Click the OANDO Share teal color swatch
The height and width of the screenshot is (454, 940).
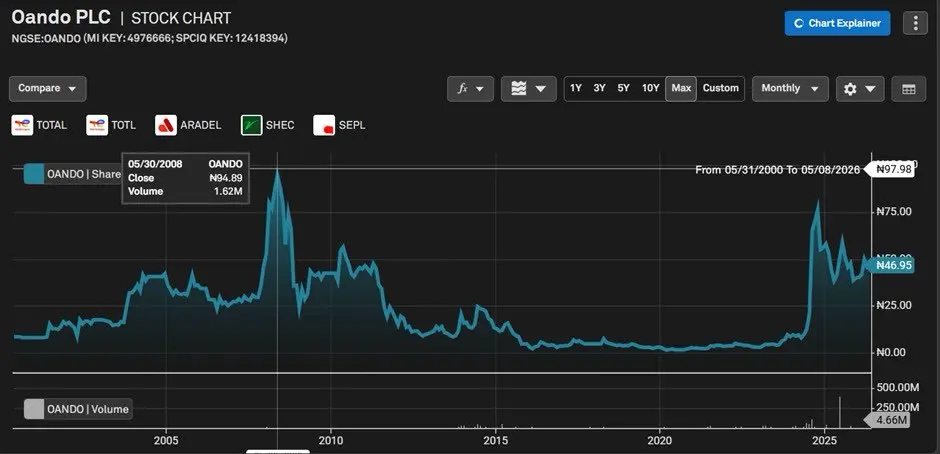pos(34,174)
